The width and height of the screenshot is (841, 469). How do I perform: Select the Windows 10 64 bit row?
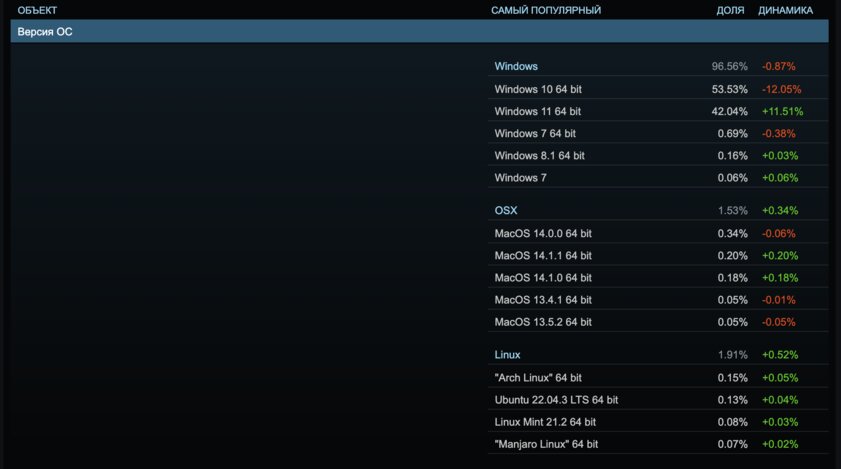pyautogui.click(x=658, y=89)
